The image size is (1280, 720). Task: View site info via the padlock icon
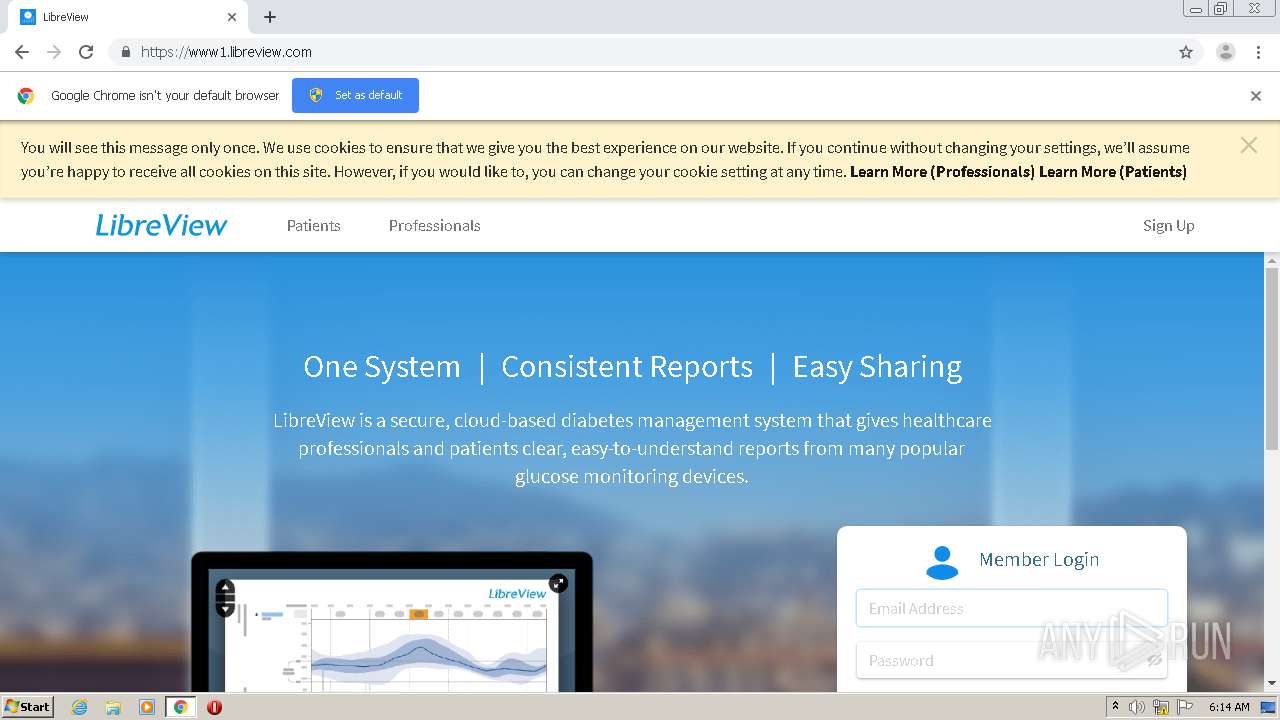click(x=125, y=52)
